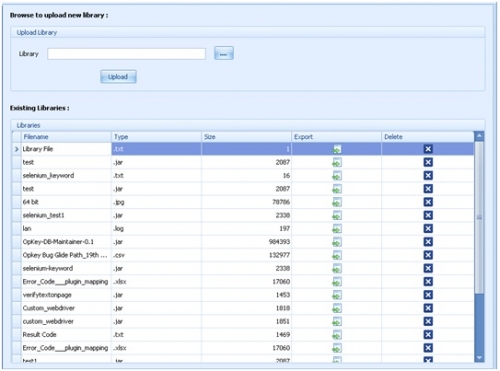Delete OpKey-DB-Maintainer-0.1 jar
Screen dimensions: 500x371
click(x=428, y=242)
